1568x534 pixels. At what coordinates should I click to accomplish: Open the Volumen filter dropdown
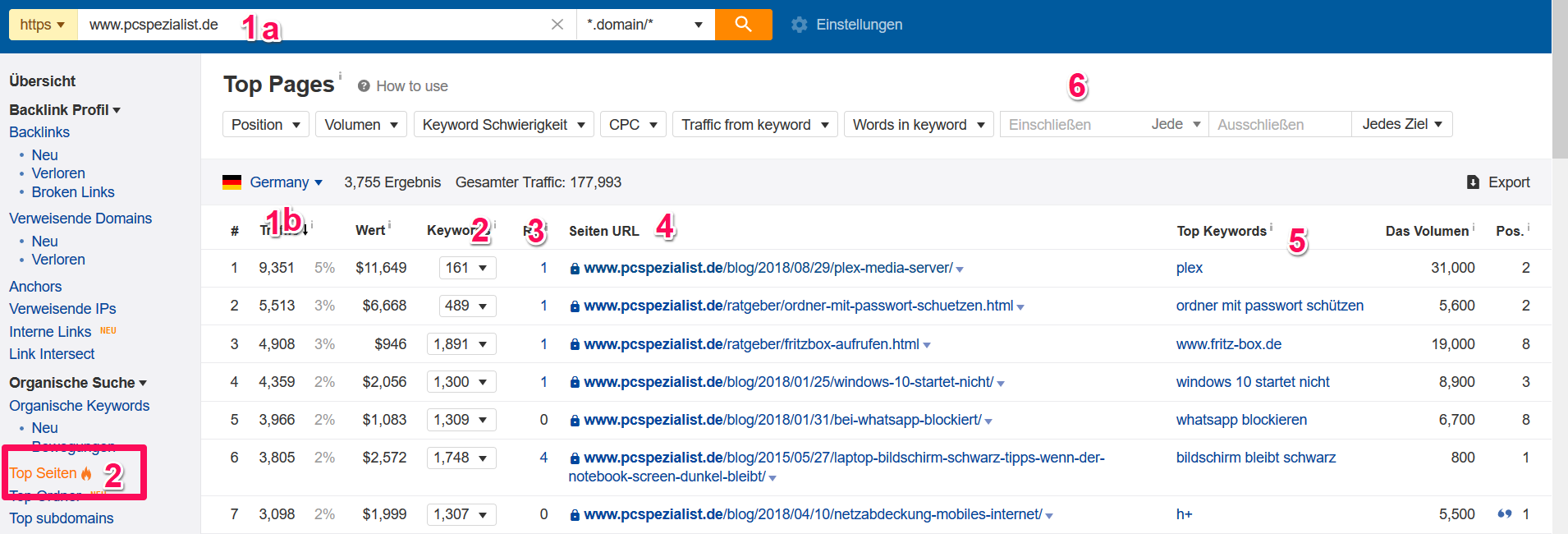point(361,125)
